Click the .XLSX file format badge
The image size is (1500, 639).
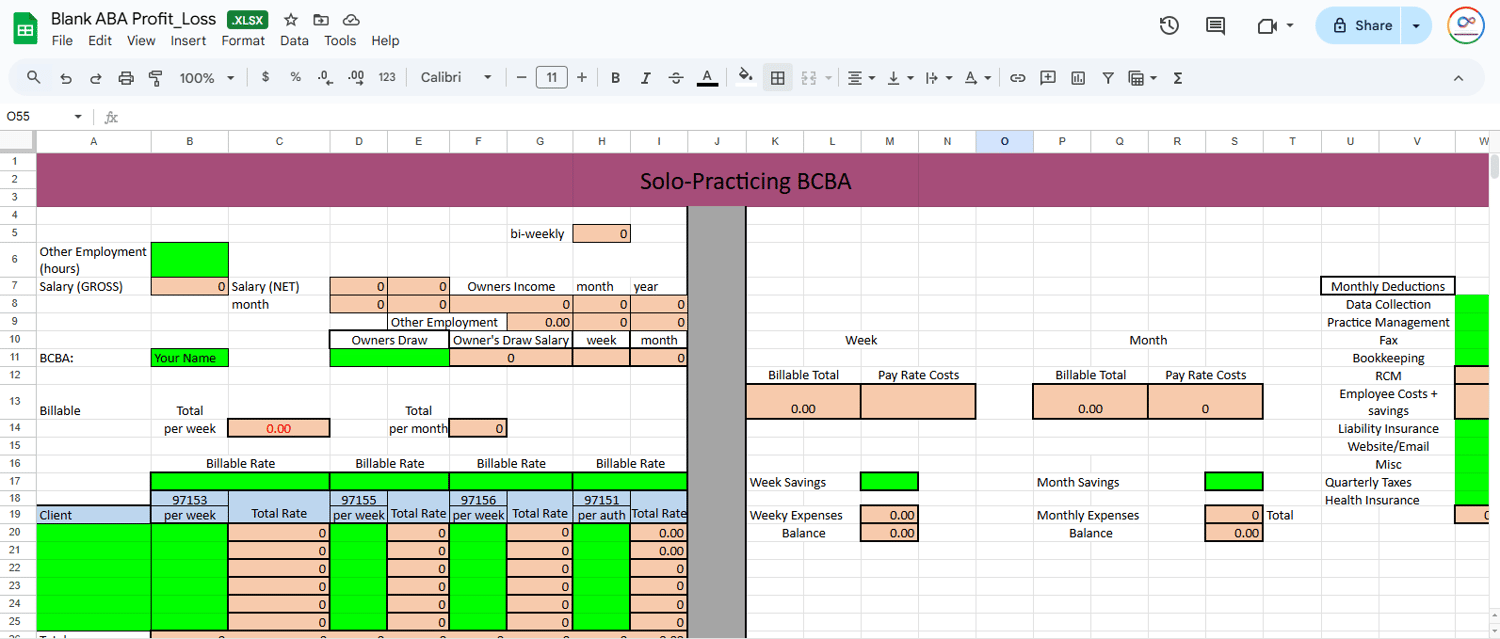[248, 20]
